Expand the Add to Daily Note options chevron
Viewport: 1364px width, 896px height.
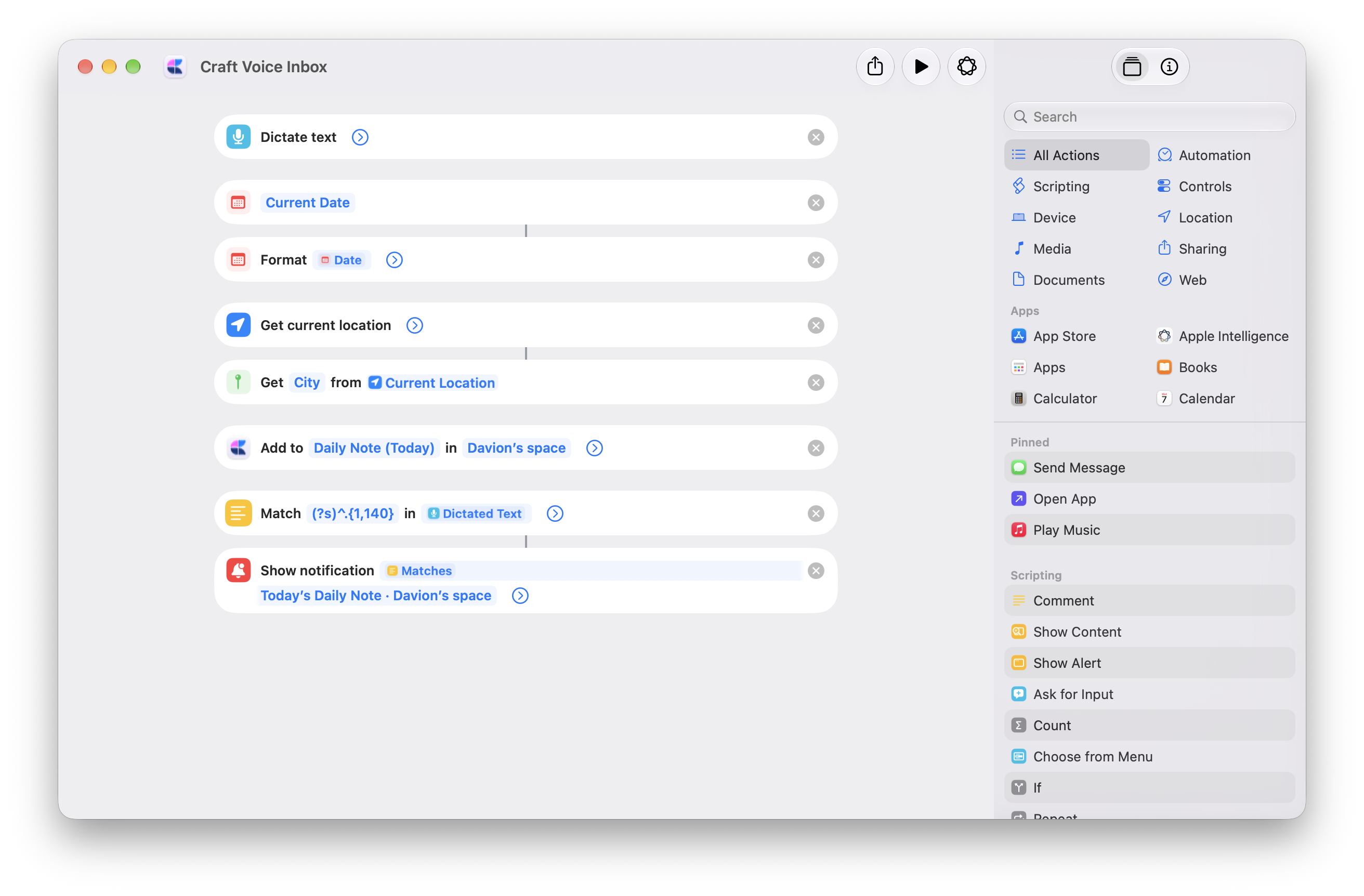(594, 447)
